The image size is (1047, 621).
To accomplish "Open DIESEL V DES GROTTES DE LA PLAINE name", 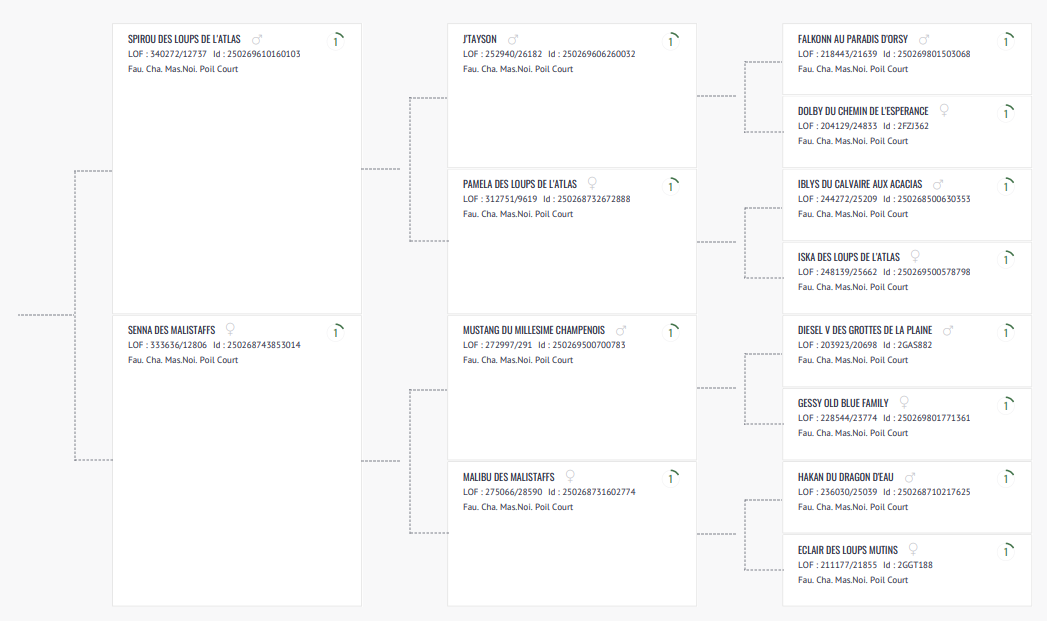I will point(865,330).
